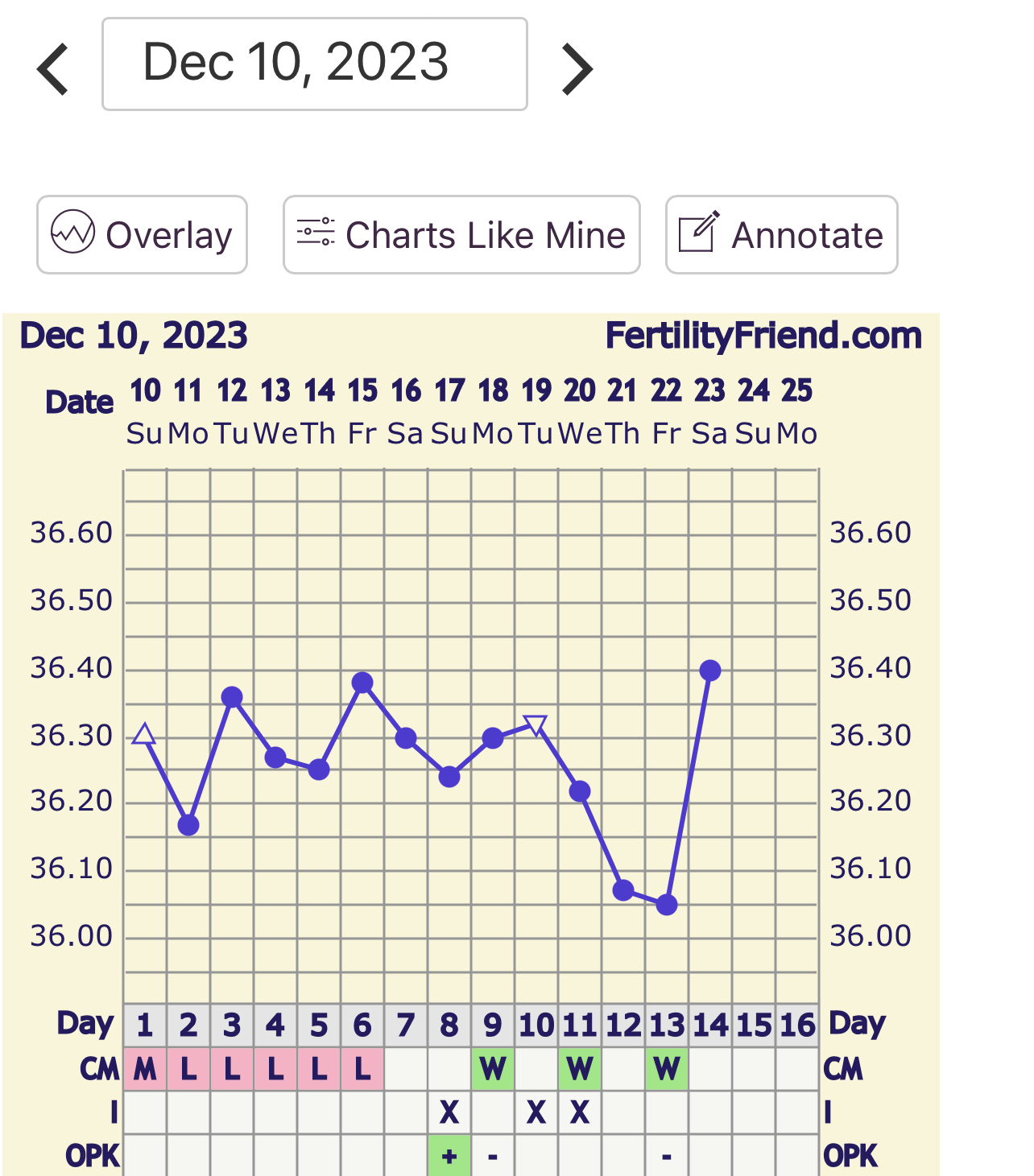Click the green W cervical mucus cell on day 9
Image resolution: width=1034 pixels, height=1176 pixels.
click(493, 1069)
